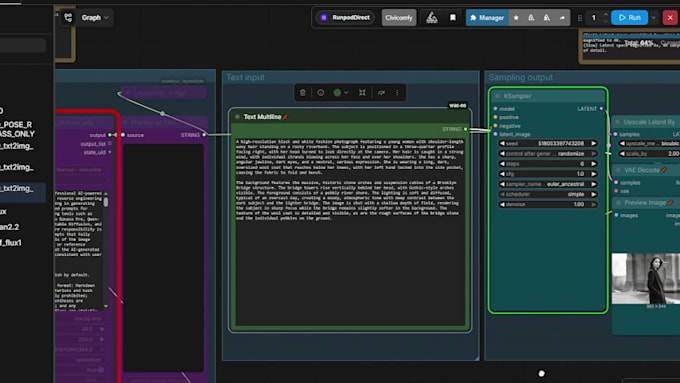Image resolution: width=680 pixels, height=383 pixels.
Task: Open the sidebar item ending in an2.2
Action: point(10,227)
